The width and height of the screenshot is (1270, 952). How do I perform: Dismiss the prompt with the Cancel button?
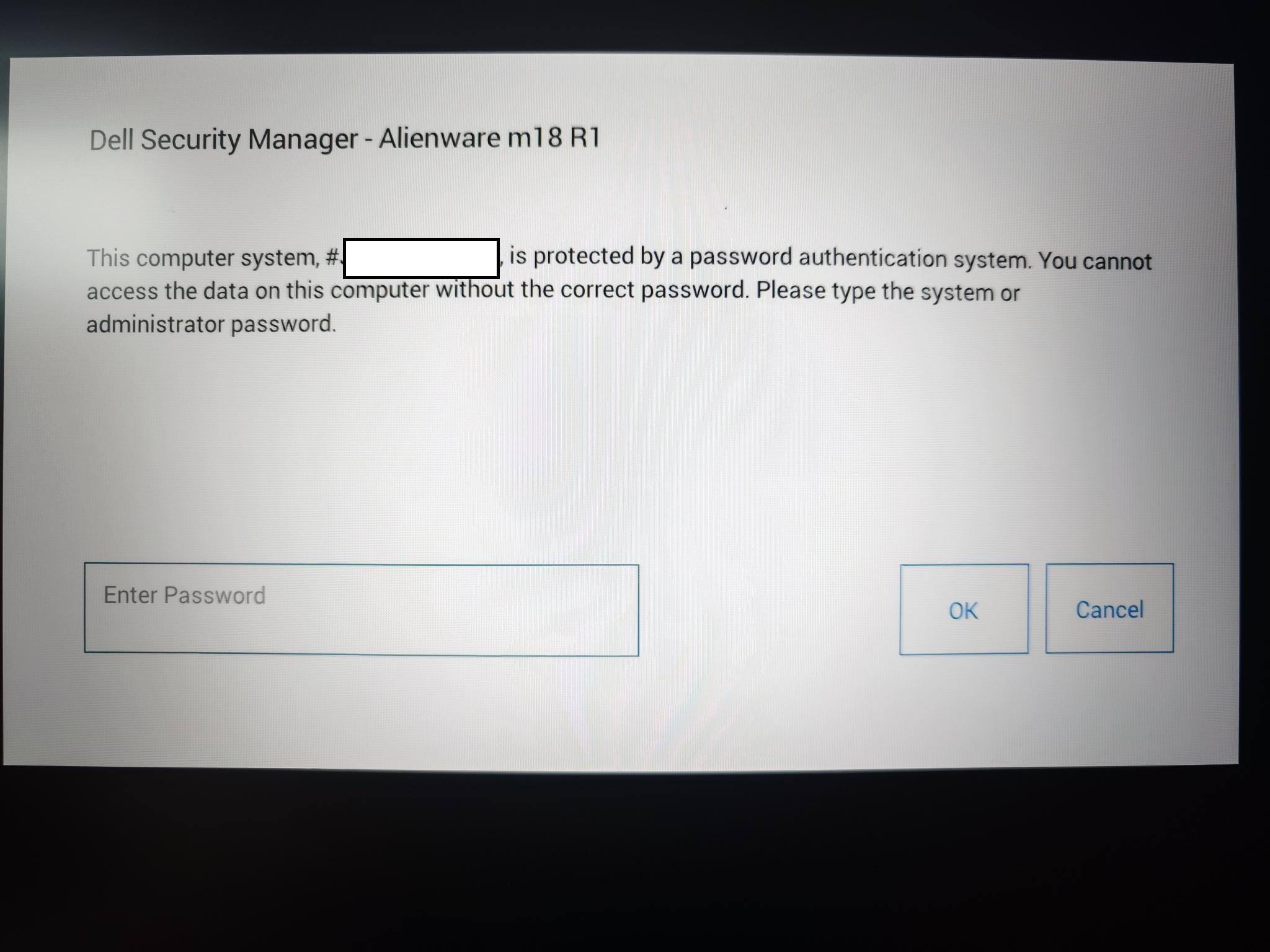pos(1109,608)
